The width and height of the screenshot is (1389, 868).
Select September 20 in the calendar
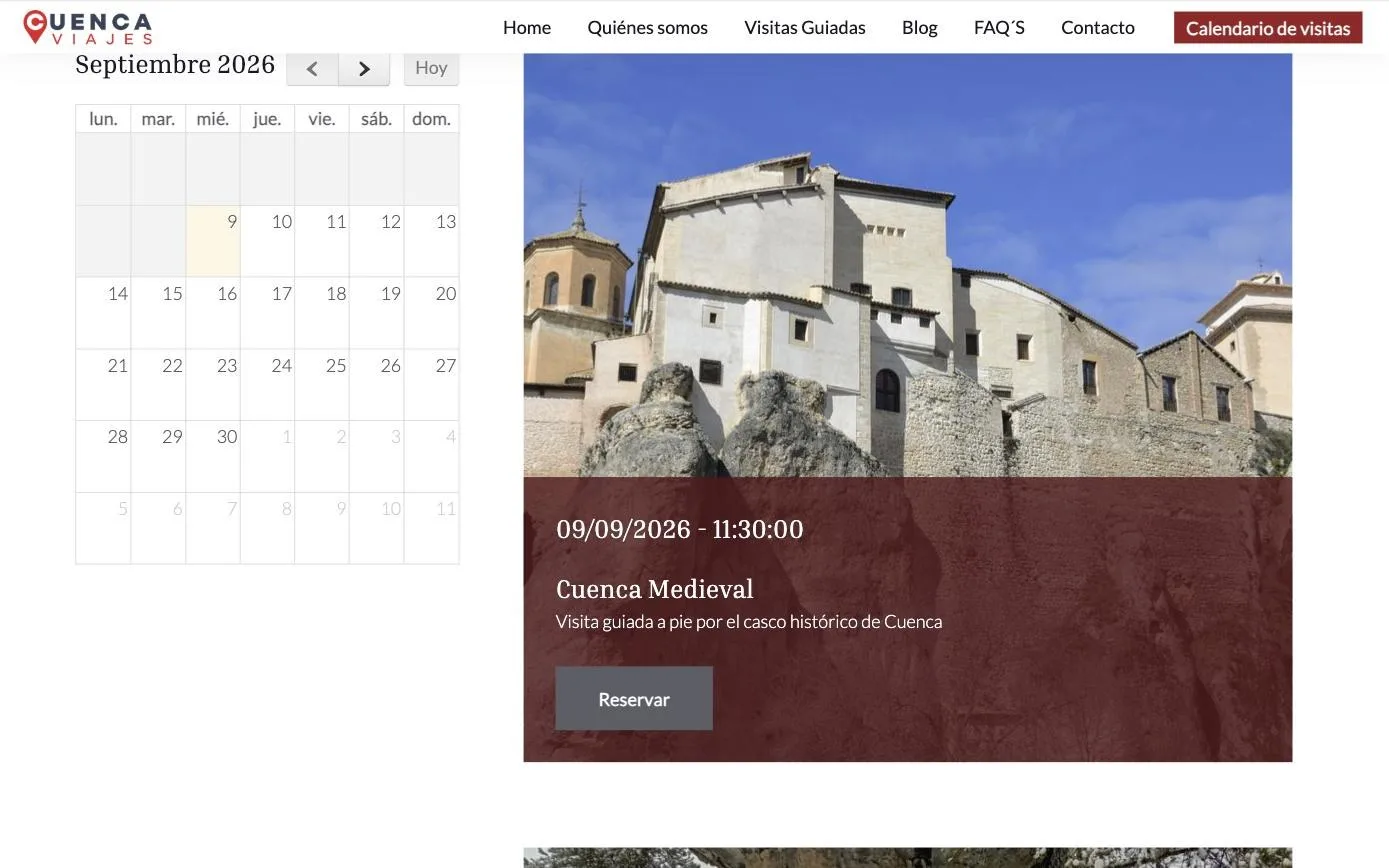pos(432,313)
